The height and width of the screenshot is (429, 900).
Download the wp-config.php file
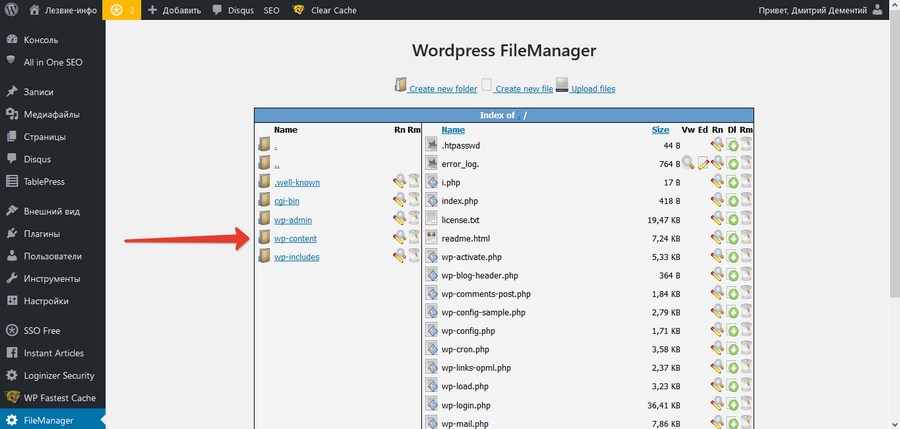pyautogui.click(x=732, y=331)
